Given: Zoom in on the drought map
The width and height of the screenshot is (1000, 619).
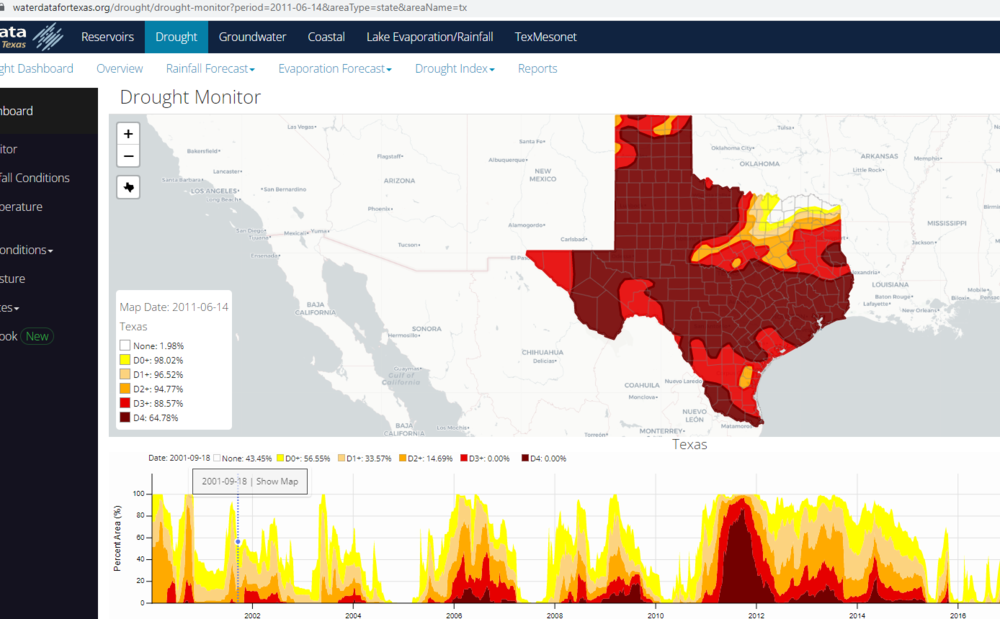Looking at the screenshot, I should pos(128,134).
